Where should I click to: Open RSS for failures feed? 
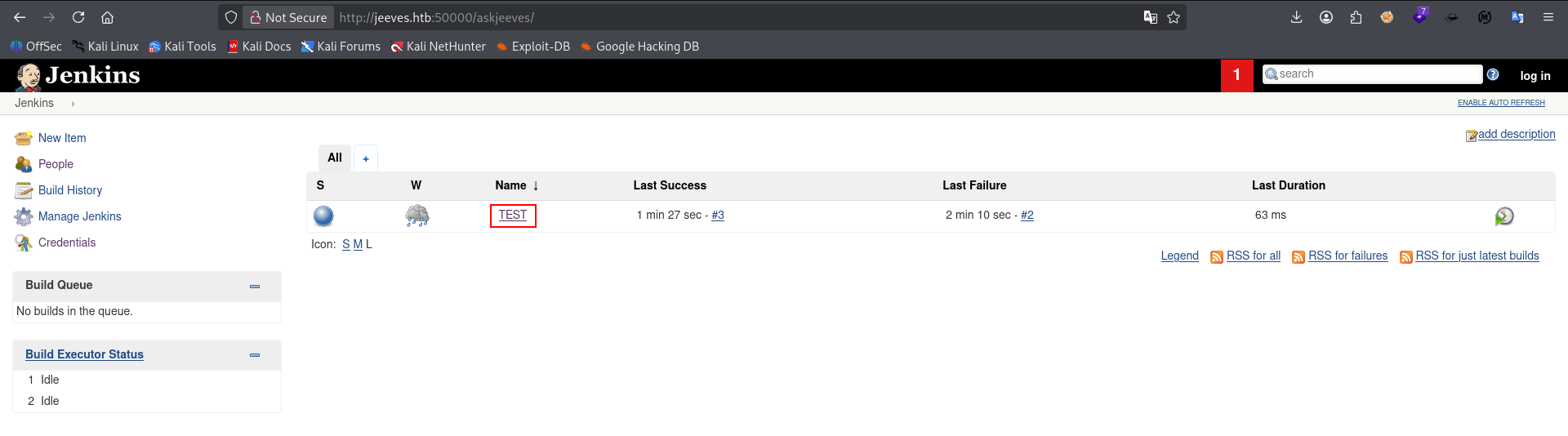1348,256
